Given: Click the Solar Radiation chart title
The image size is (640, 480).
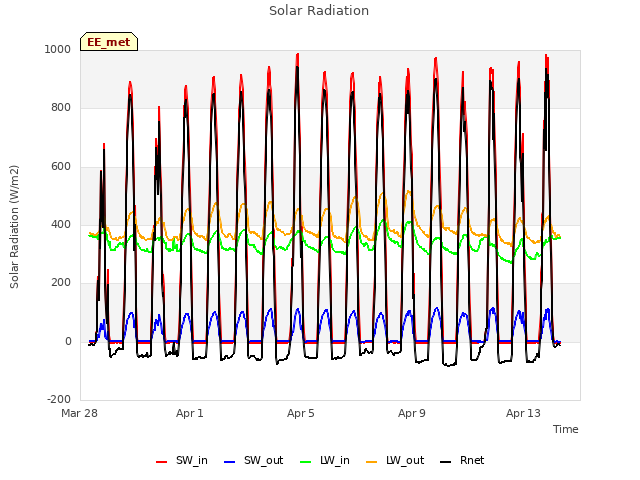Looking at the screenshot, I should [x=319, y=11].
